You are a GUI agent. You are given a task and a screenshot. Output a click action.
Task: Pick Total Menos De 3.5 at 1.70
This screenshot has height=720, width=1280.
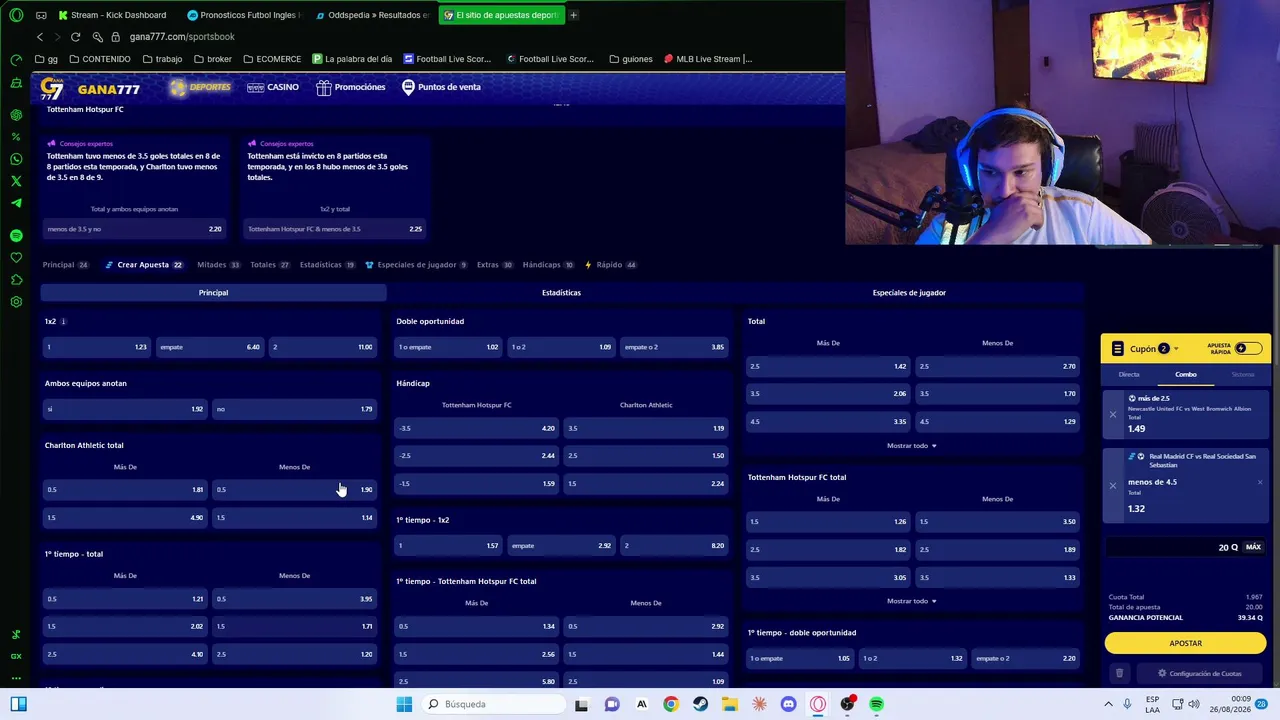point(998,394)
